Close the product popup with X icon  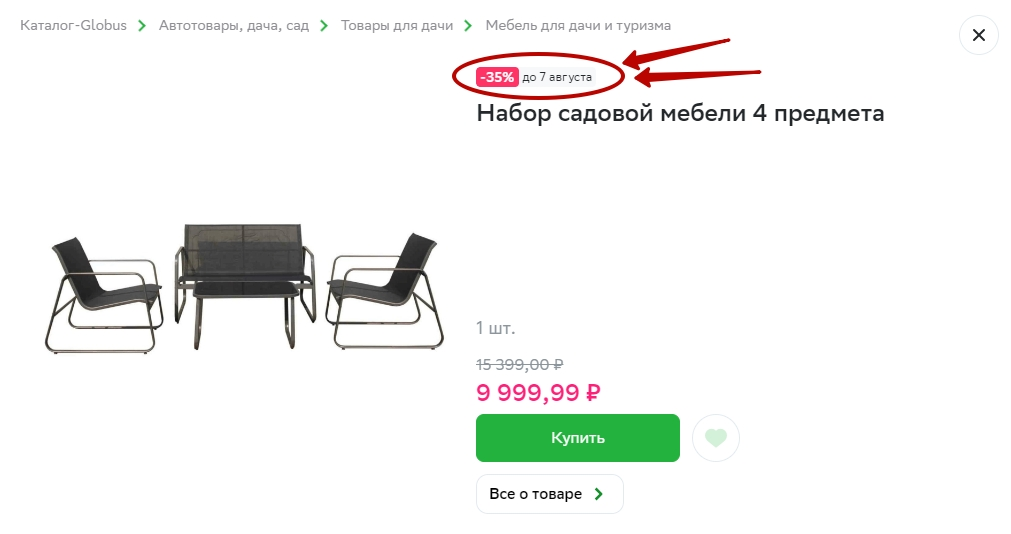coord(978,35)
